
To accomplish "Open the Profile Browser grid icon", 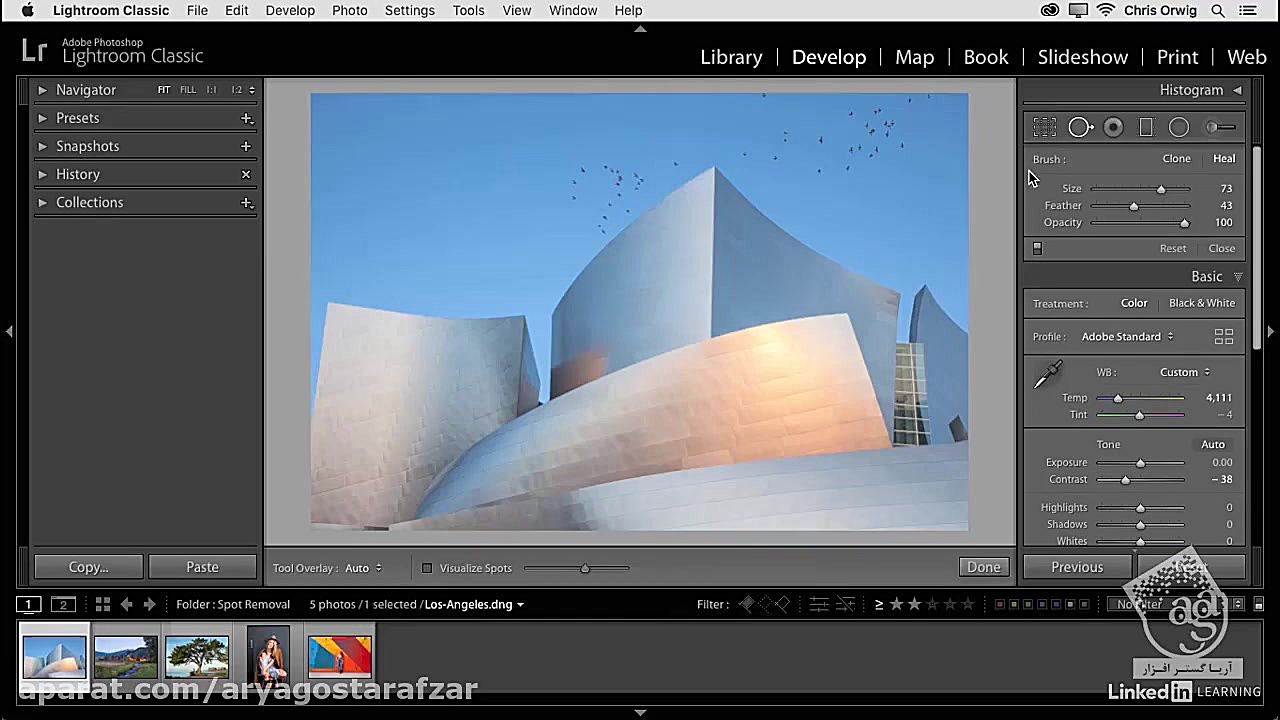I will tap(1223, 337).
